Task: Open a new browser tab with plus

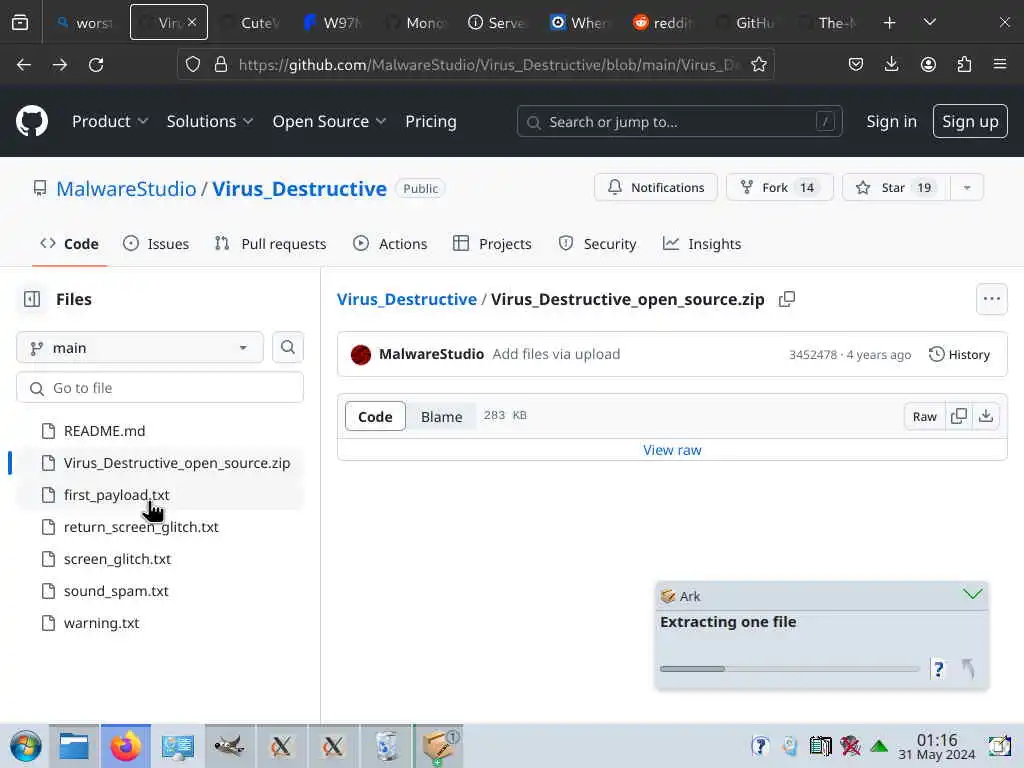Action: pyautogui.click(x=889, y=23)
